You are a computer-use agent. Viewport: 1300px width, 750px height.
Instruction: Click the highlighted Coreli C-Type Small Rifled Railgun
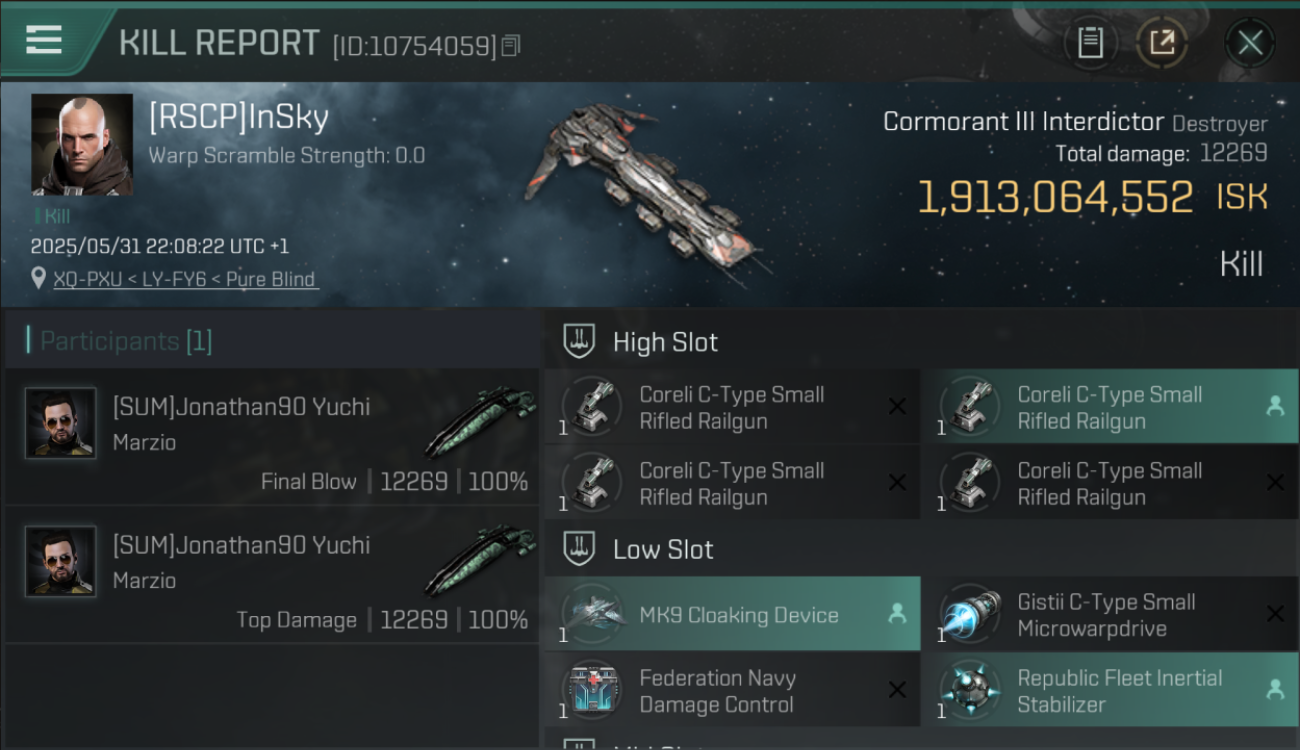1111,407
